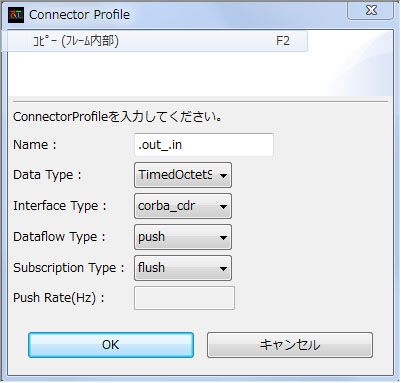Click the Subscription Type label

click(x=69, y=268)
